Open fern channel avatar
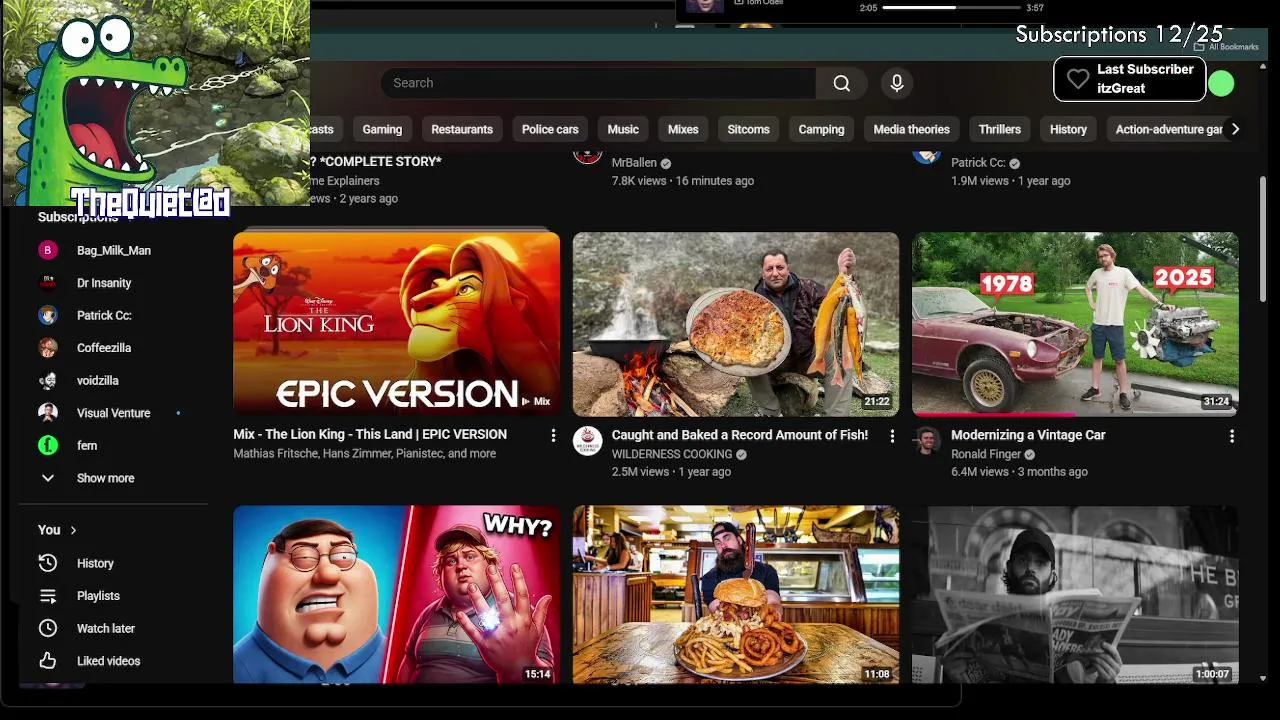Screen dimensions: 1280x720 (48, 445)
